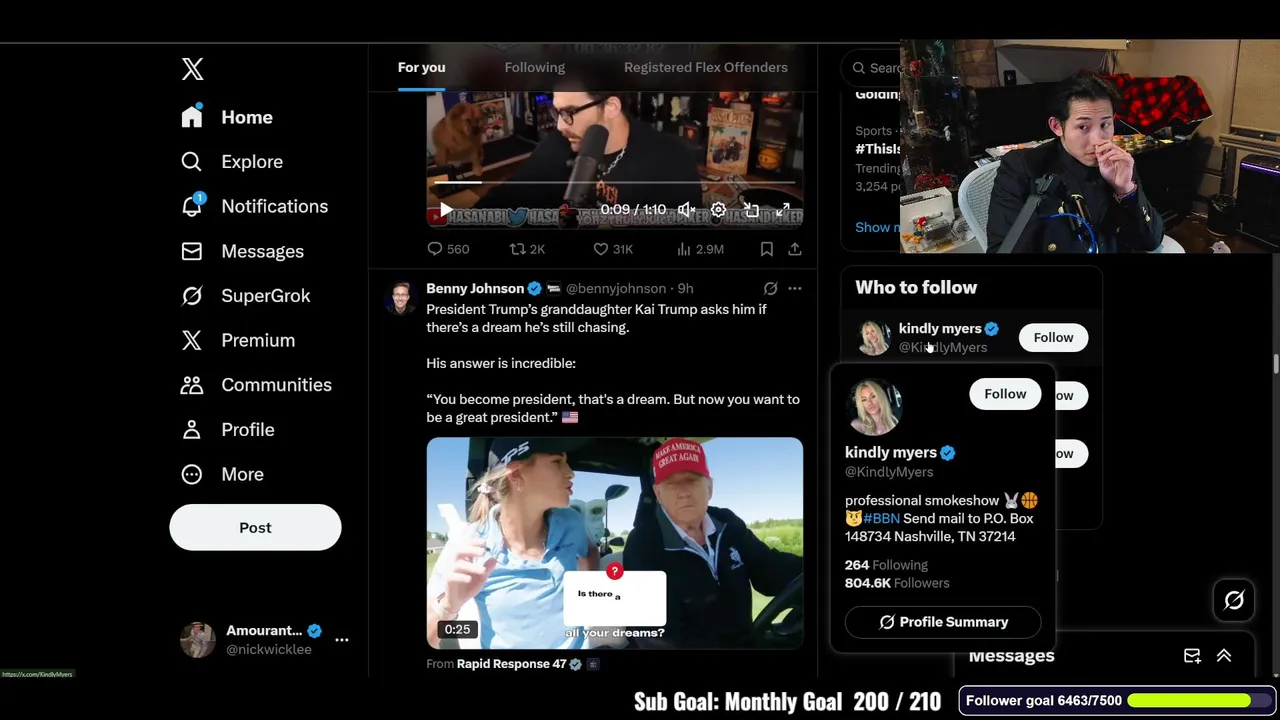Open the #BBN hashtag link

(881, 518)
